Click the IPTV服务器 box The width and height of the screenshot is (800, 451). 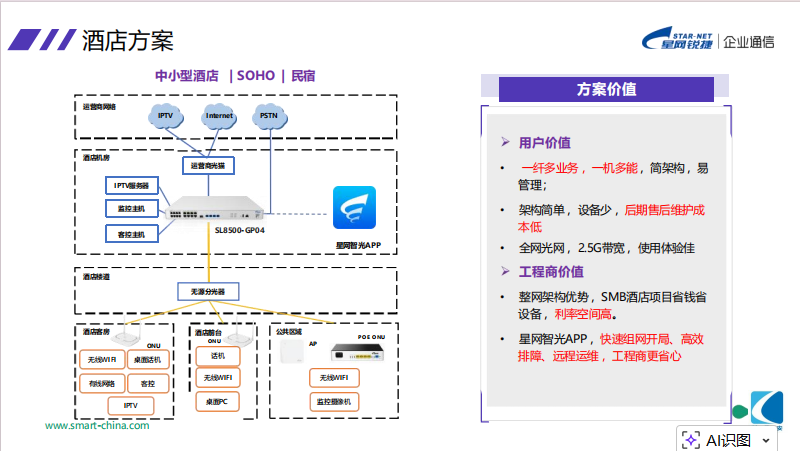click(x=131, y=186)
